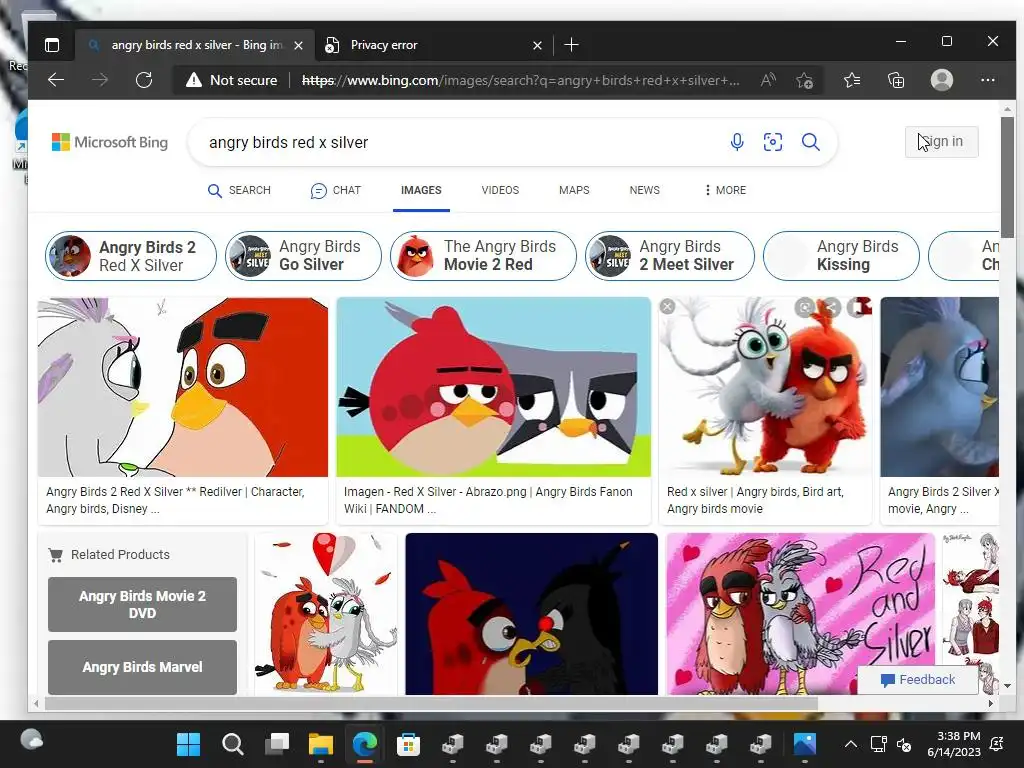Open the dark blue Red and black bird image
This screenshot has width=1024, height=768.
point(532,614)
